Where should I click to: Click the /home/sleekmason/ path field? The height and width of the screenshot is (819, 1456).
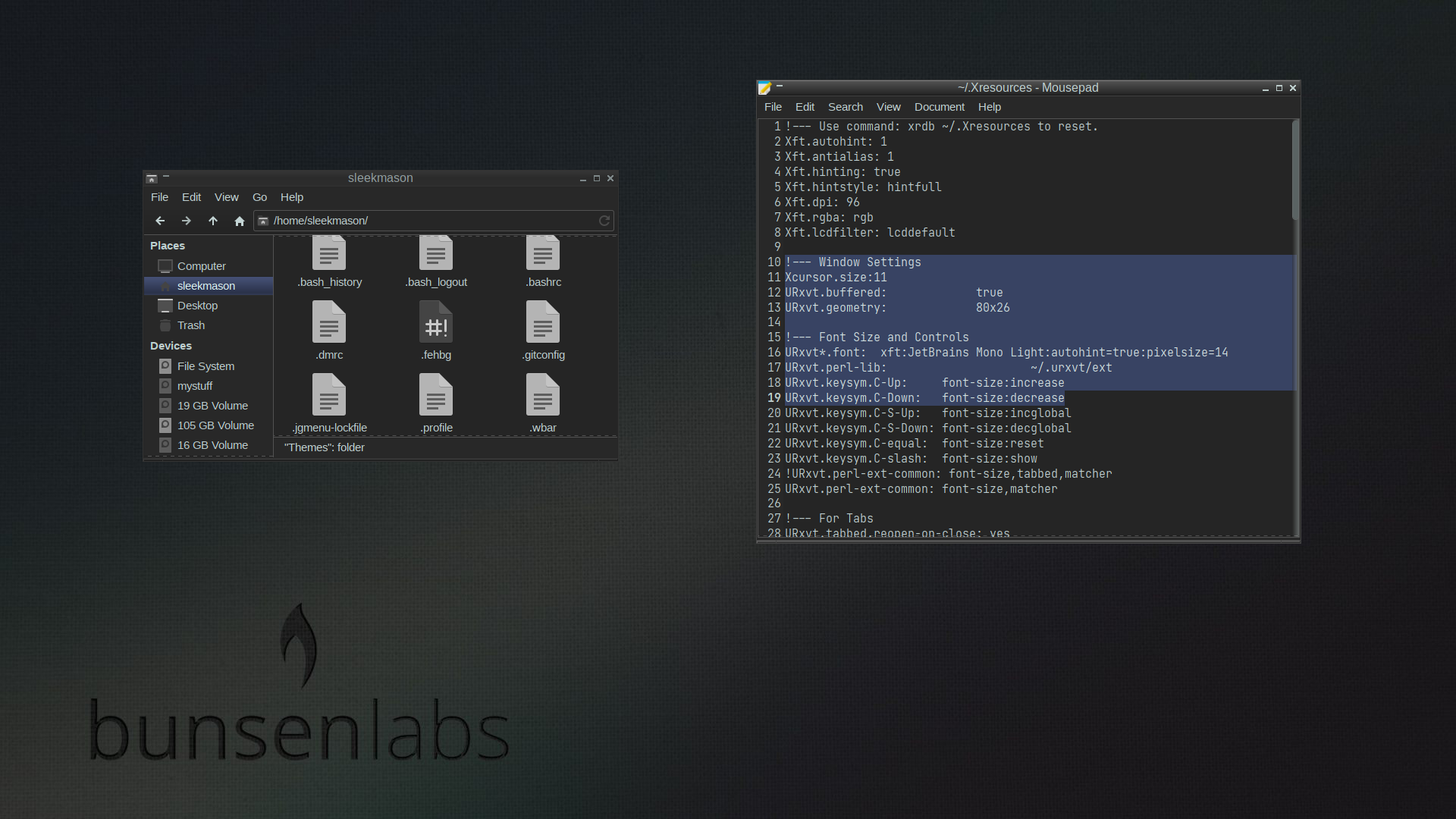[x=434, y=221]
